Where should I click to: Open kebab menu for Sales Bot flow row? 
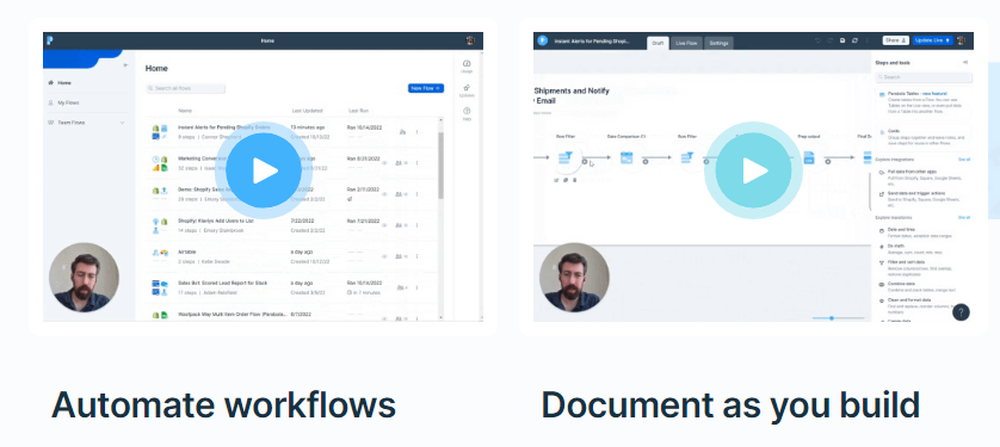(417, 288)
